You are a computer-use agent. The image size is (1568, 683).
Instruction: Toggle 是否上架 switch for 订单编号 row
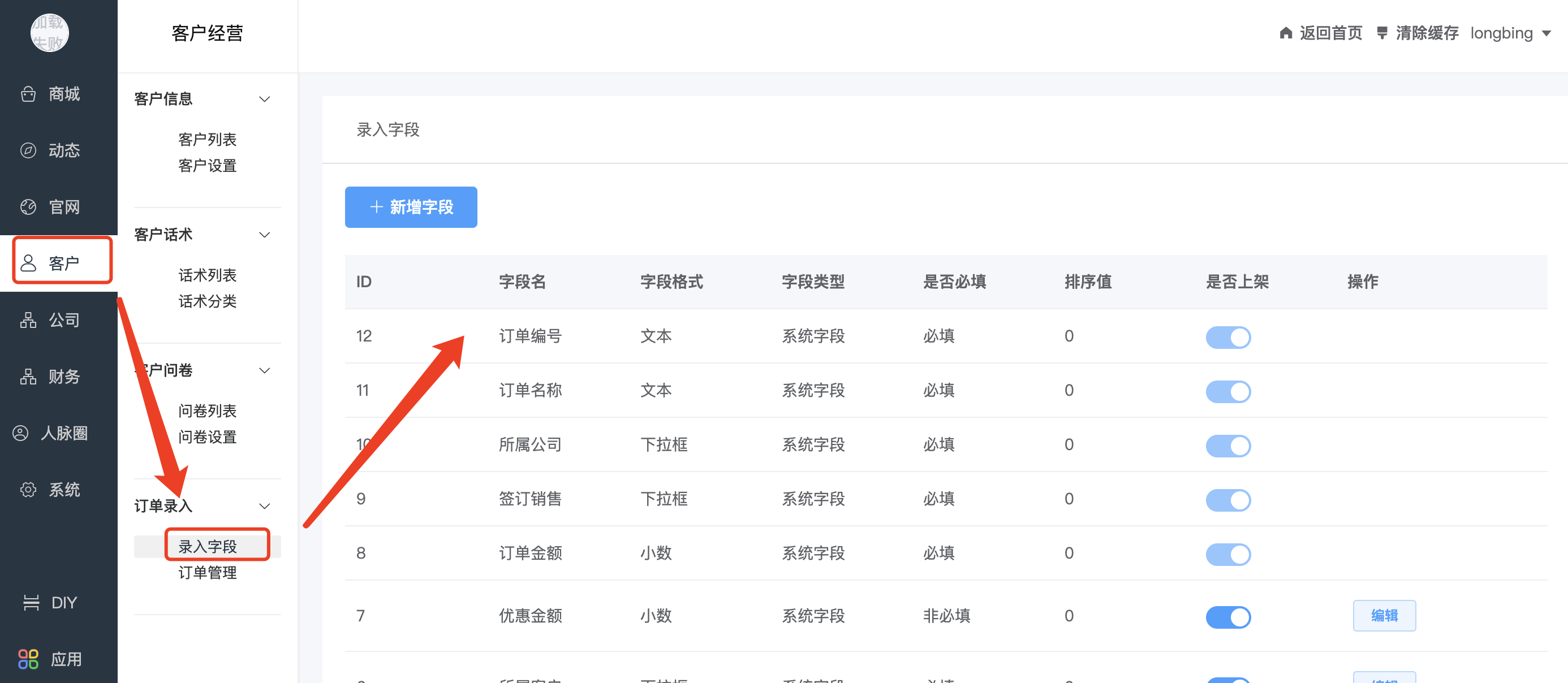point(1227,337)
